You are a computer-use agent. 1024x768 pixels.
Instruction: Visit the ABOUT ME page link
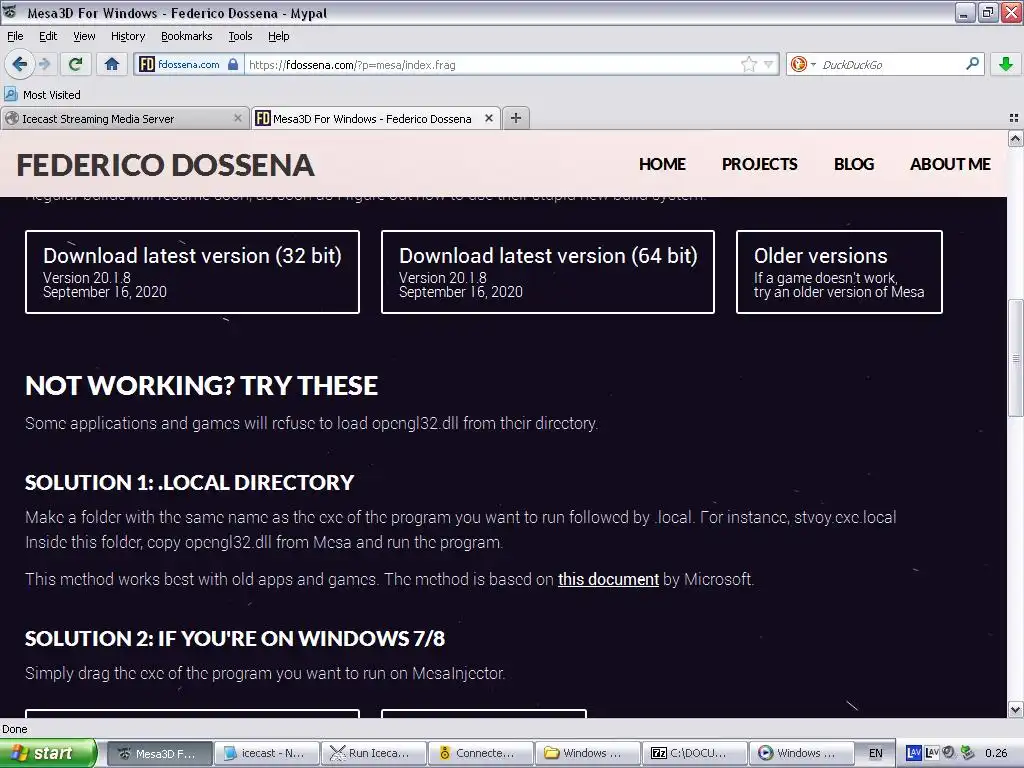tap(950, 164)
